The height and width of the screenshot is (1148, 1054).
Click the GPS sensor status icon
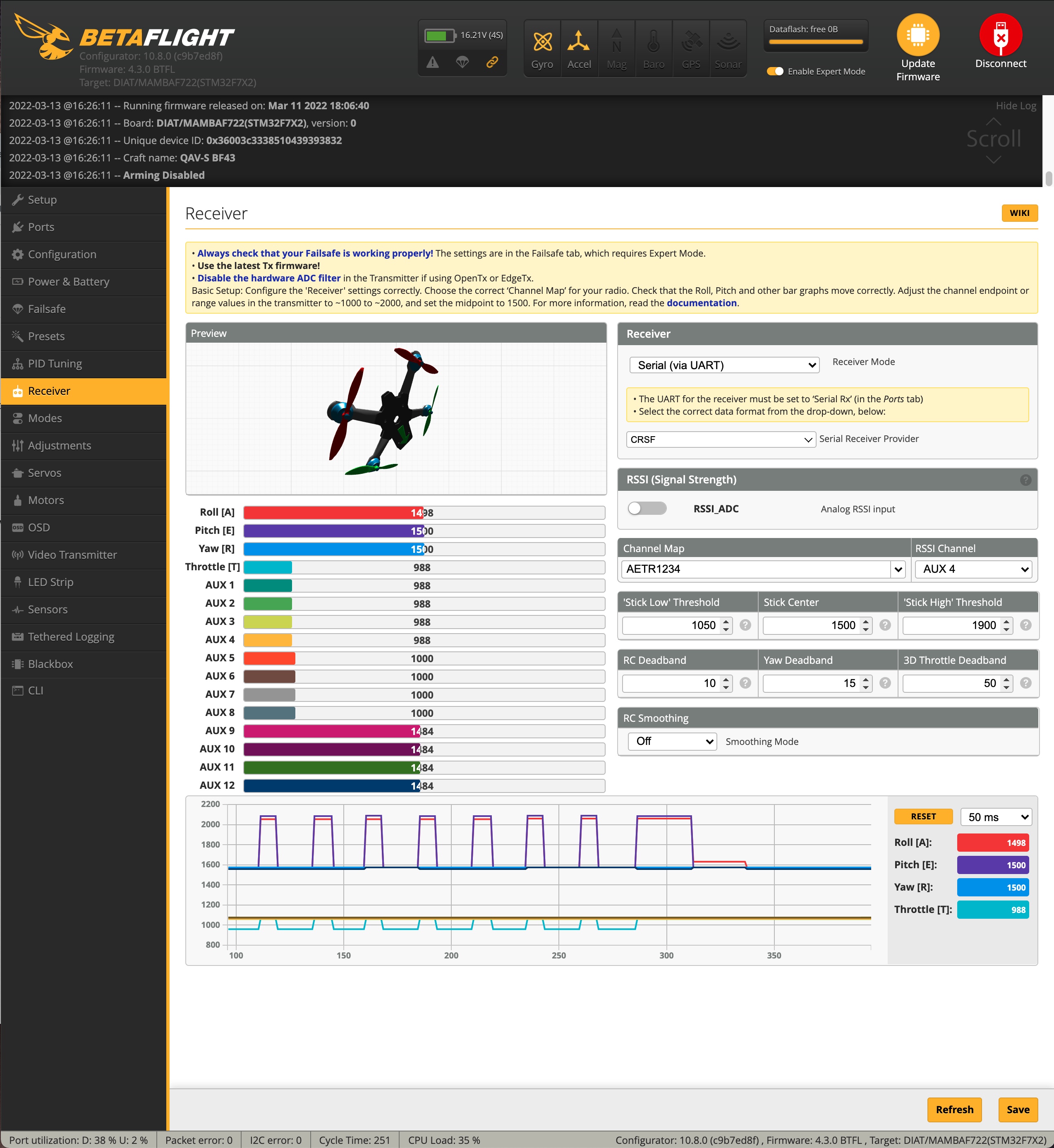tap(691, 40)
